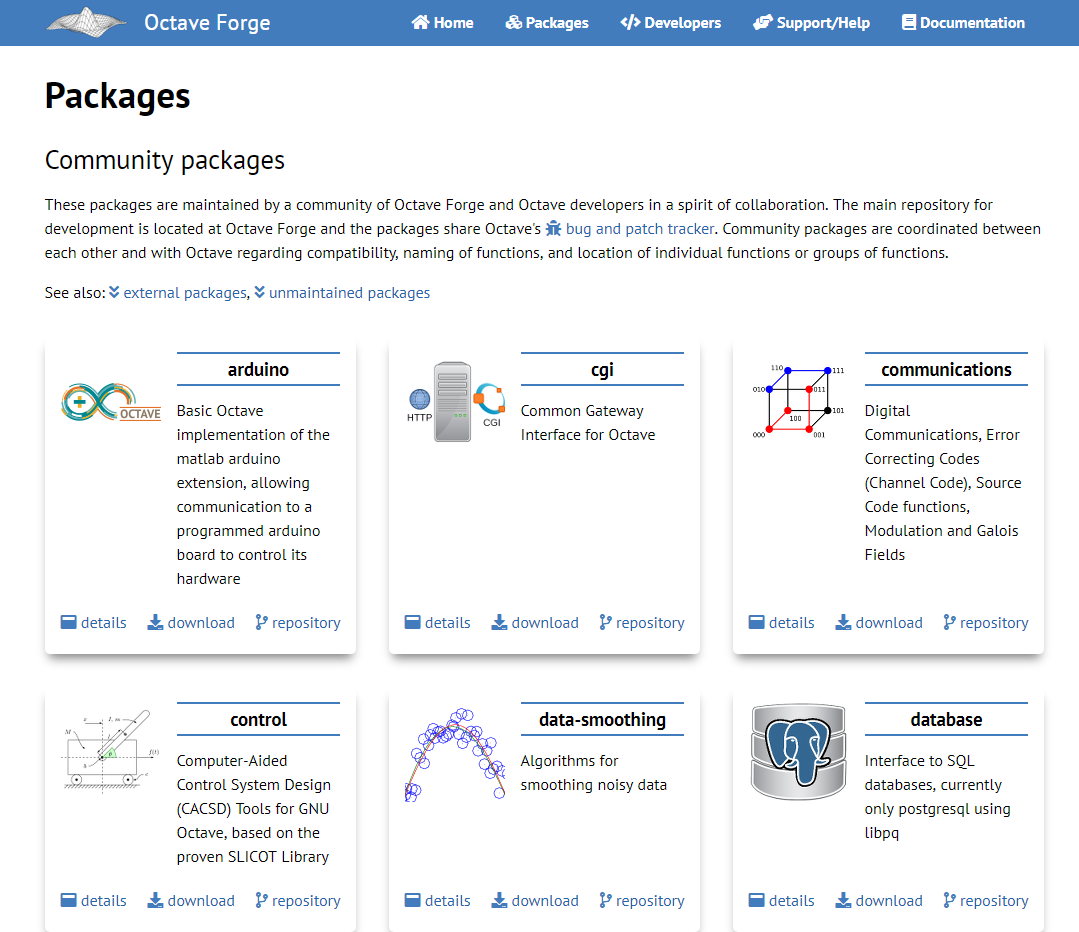1079x932 pixels.
Task: View details of the cgi package
Action: (x=438, y=622)
